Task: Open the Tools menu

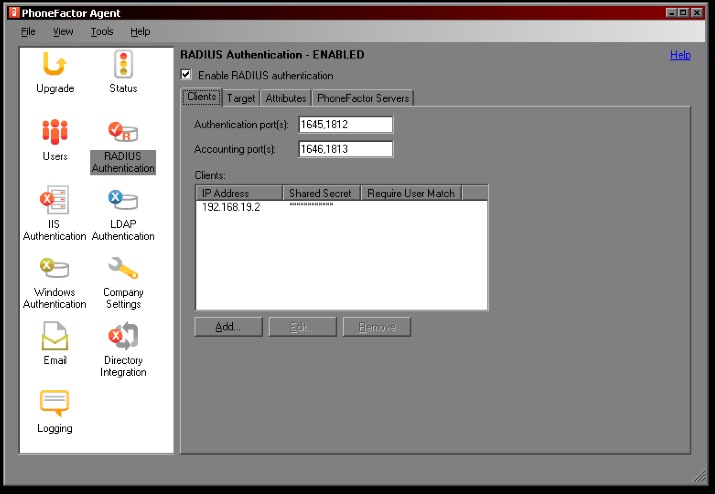Action: 101,31
